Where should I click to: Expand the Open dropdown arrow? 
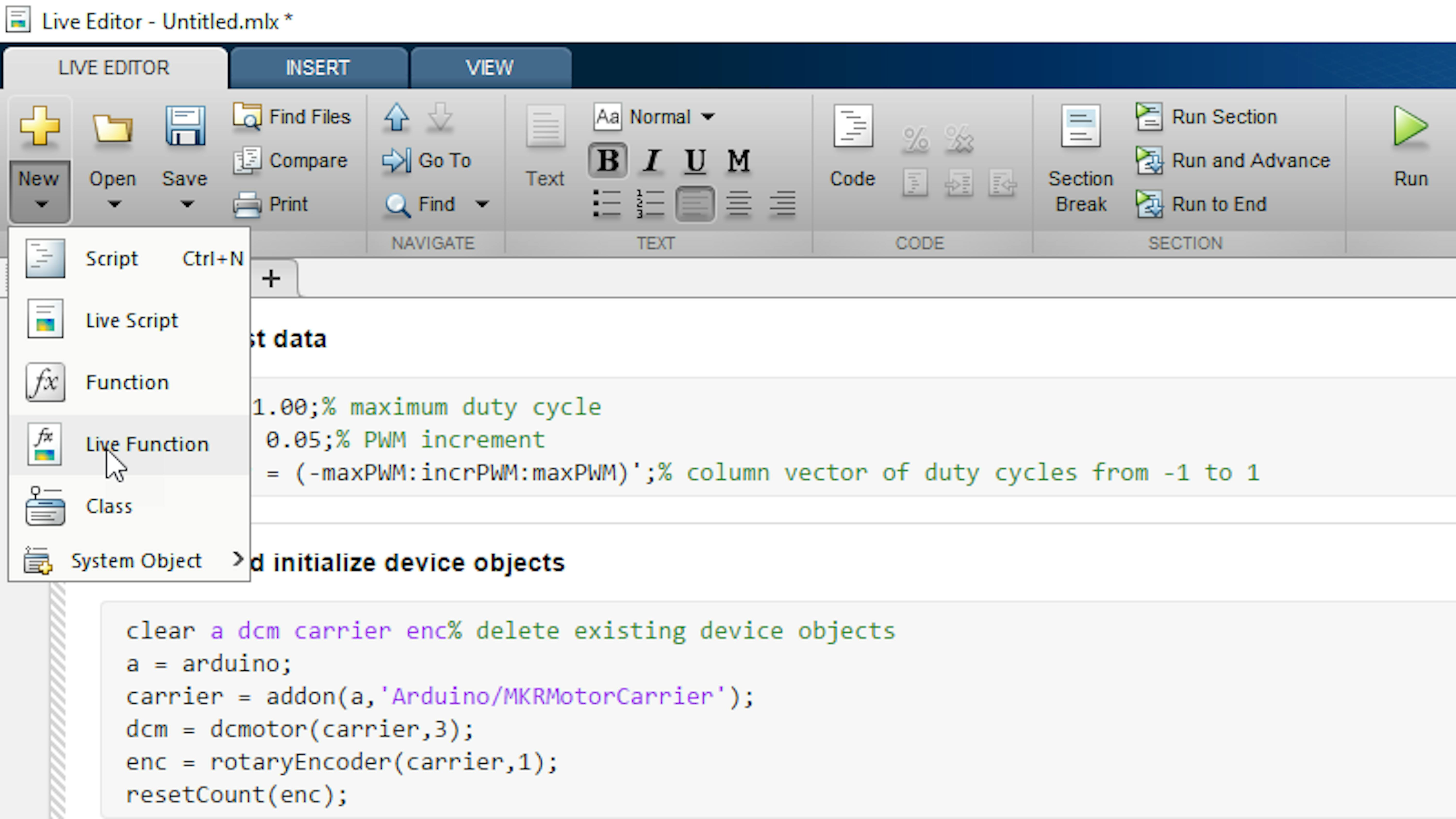click(x=114, y=205)
